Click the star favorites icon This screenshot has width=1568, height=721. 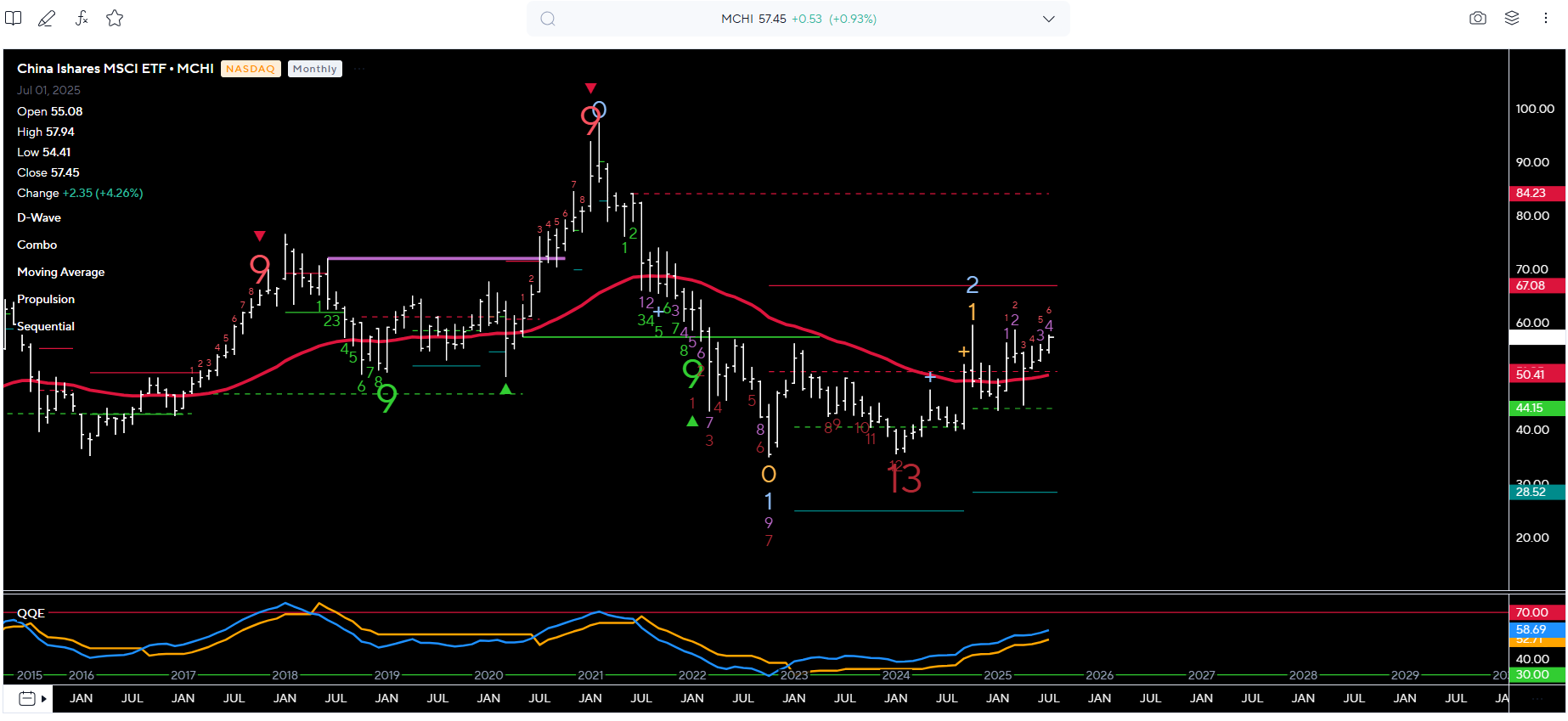116,18
